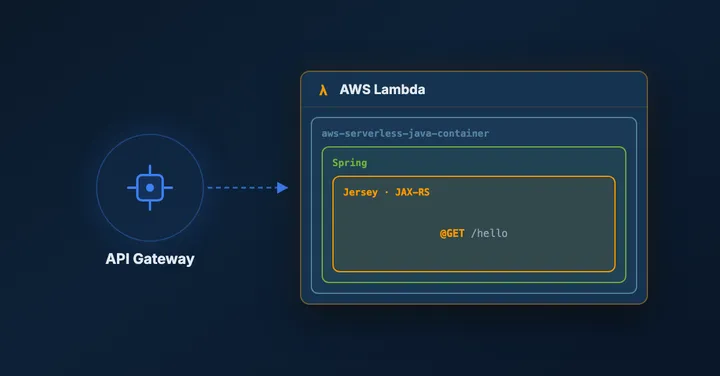Click the "/hello" path text
This screenshot has height=376, width=720.
489,233
